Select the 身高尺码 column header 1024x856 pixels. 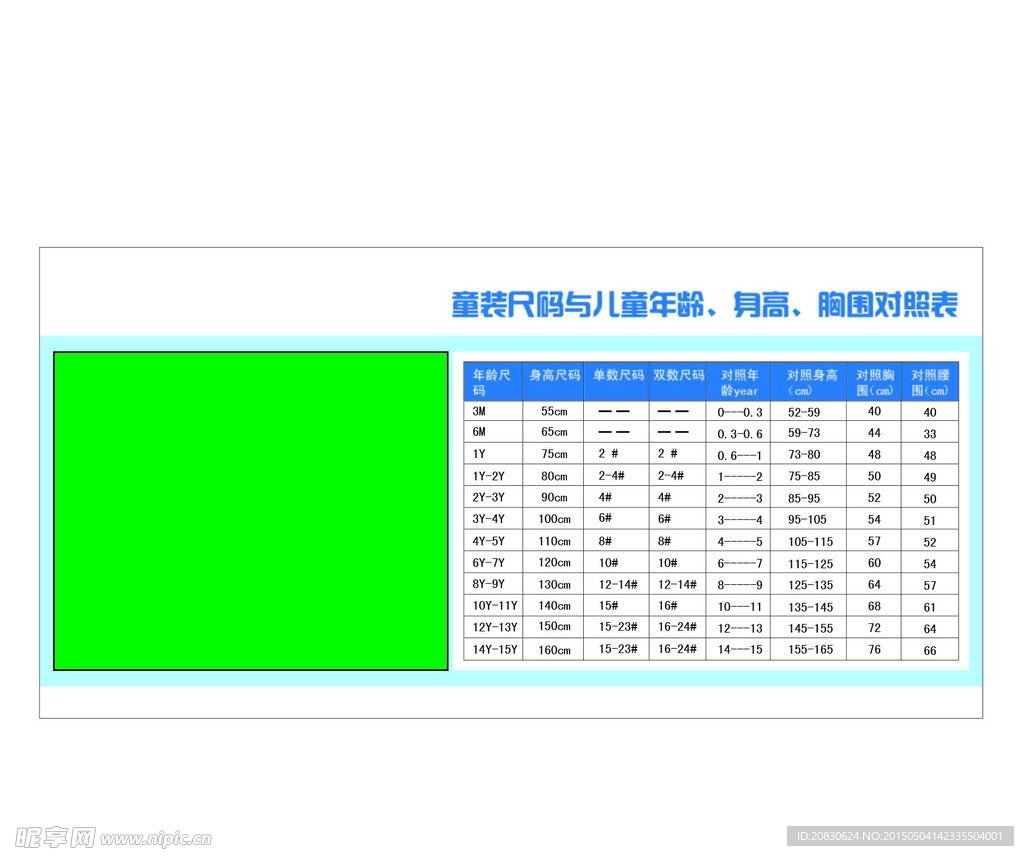[x=554, y=376]
